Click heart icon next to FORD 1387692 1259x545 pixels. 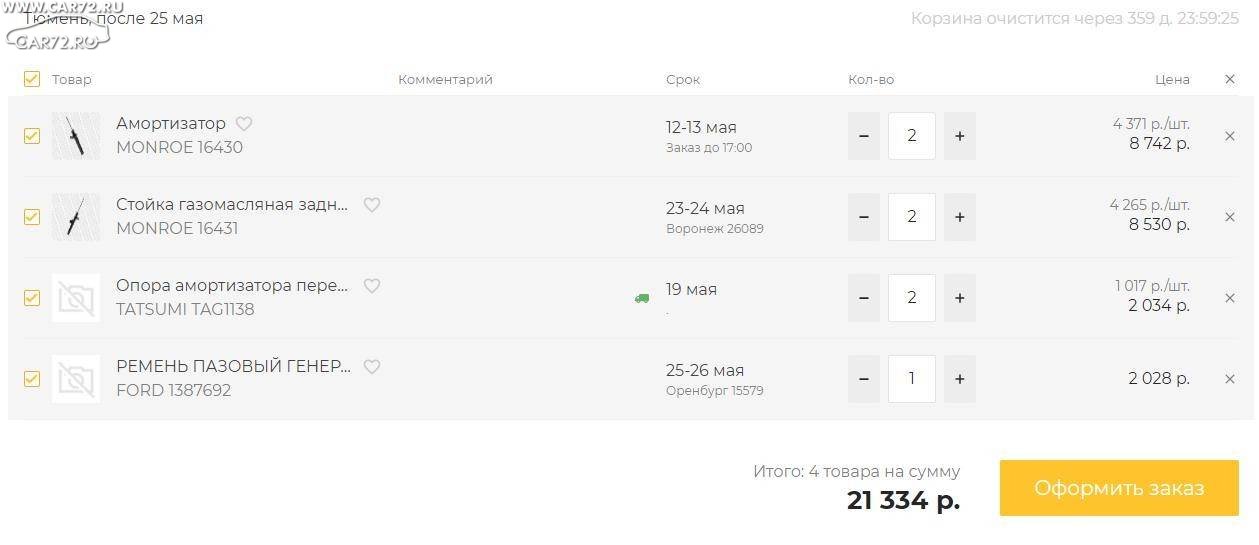tap(372, 367)
